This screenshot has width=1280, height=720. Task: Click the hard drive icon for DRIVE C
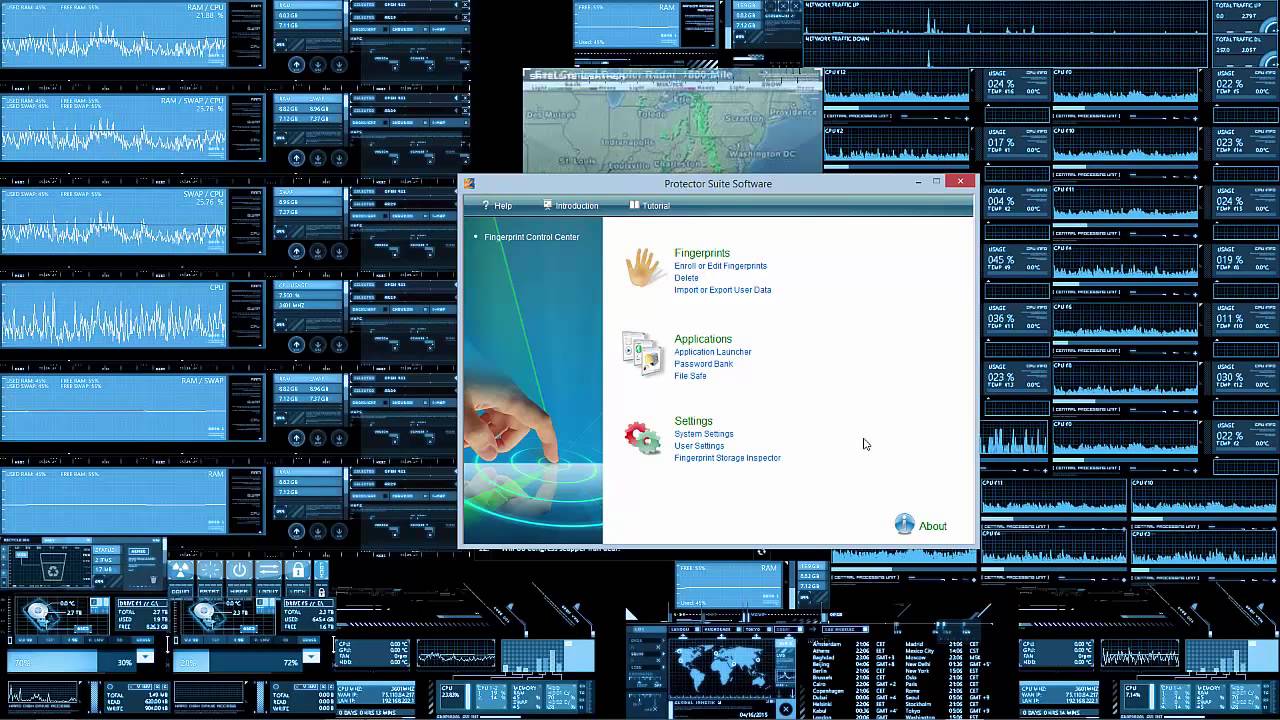point(40,613)
